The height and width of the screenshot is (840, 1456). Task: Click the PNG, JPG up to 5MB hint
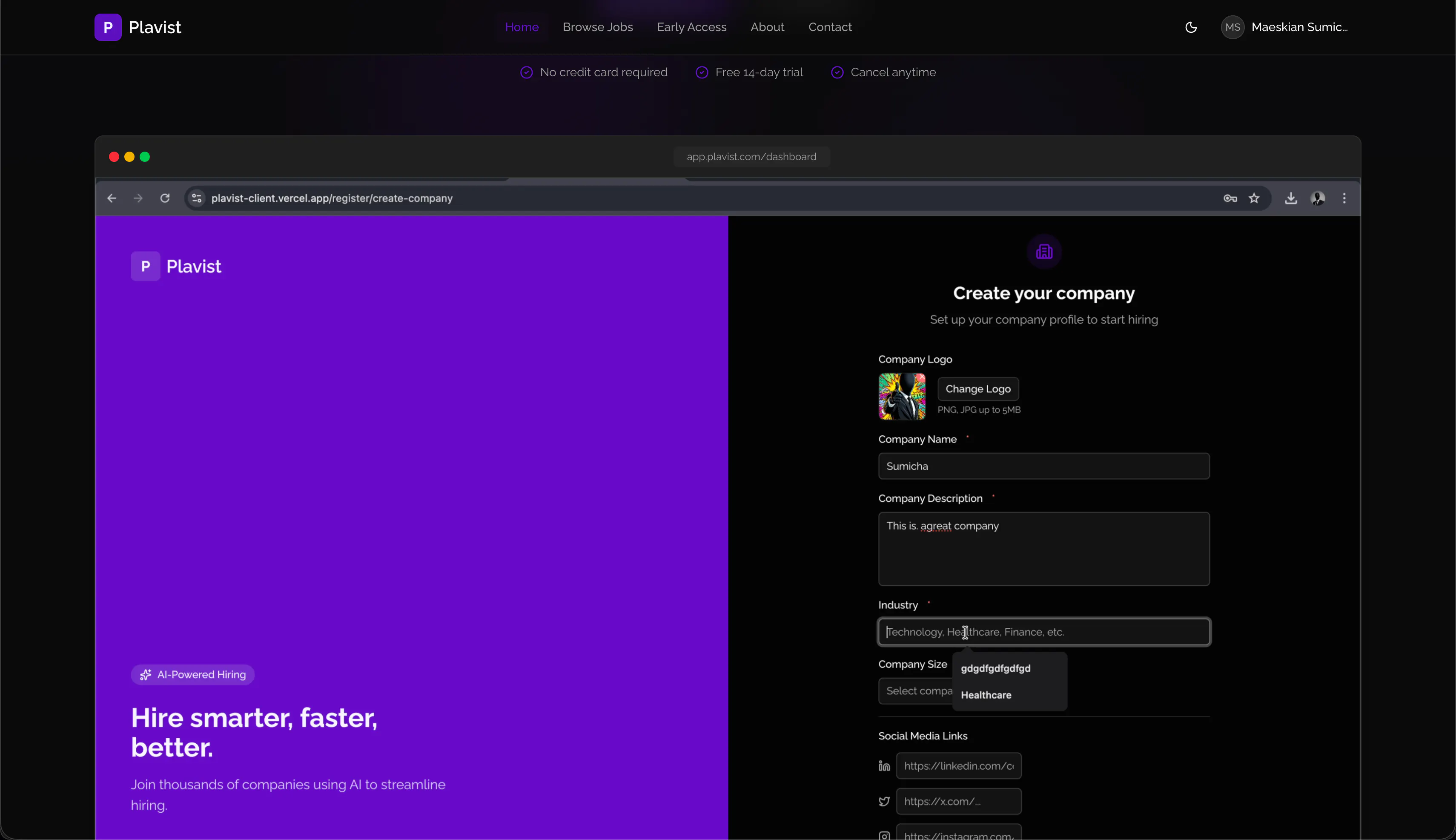(x=979, y=410)
